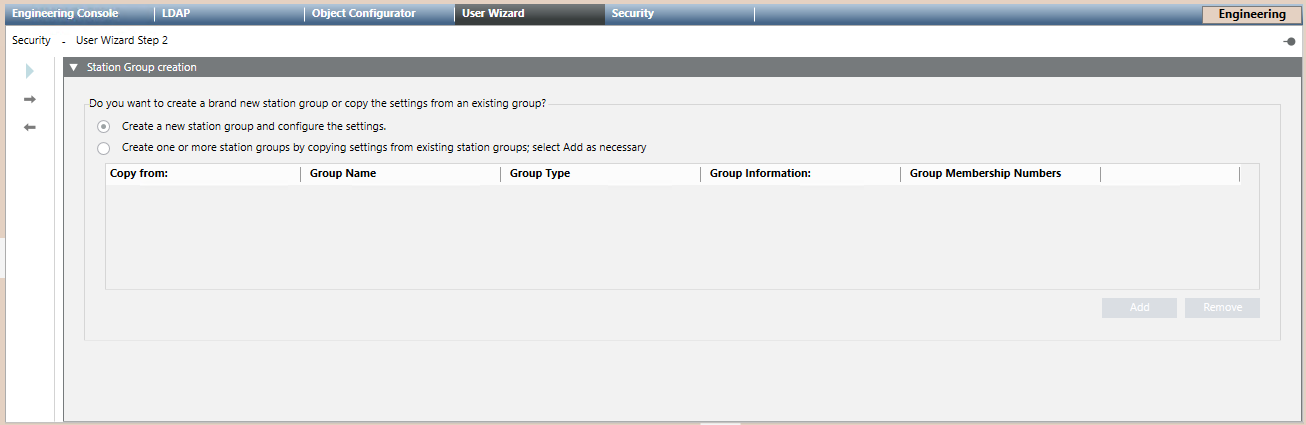Click the Group Name column header

coord(343,174)
